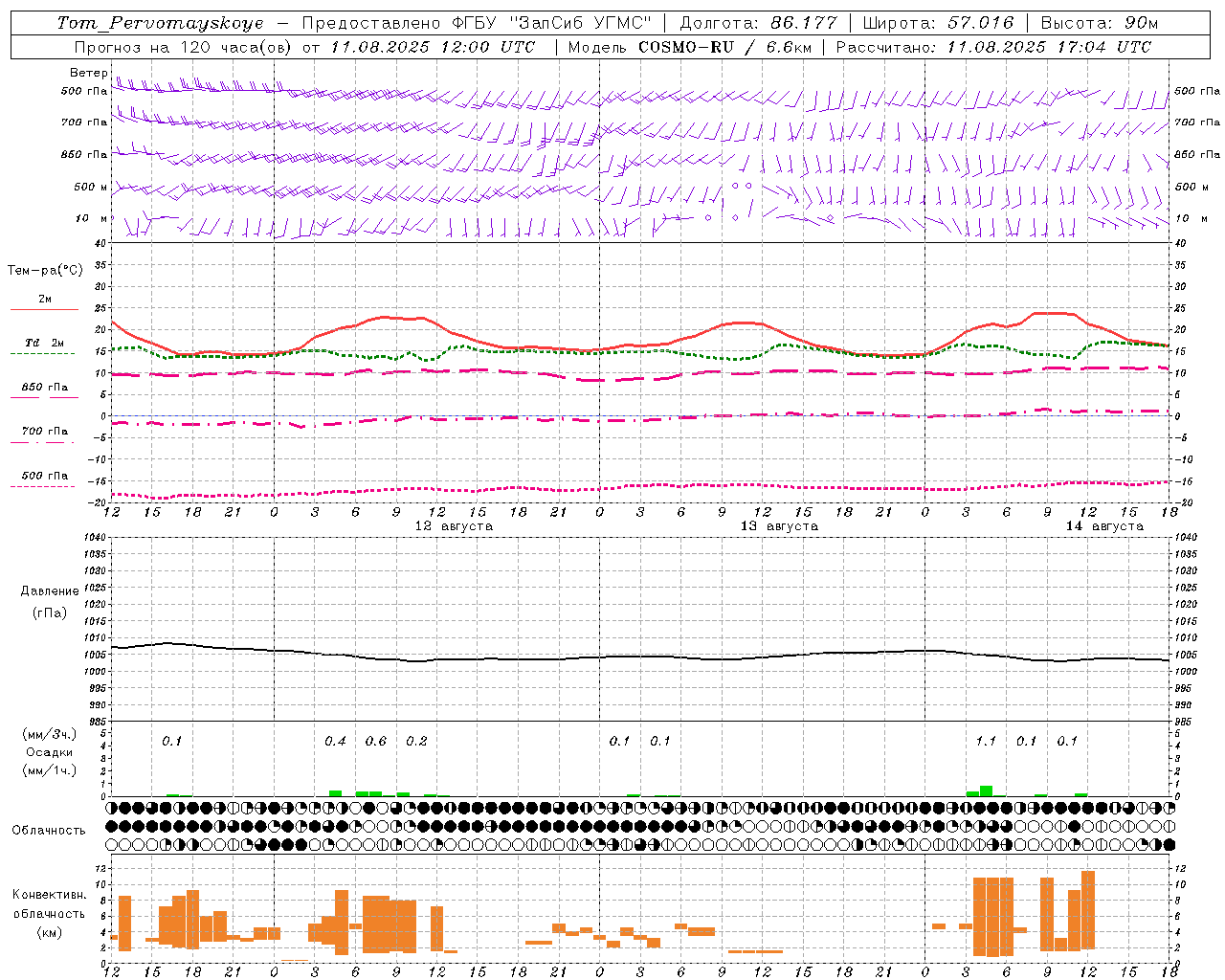Click '700 гПа' entry in temperature legend

pyautogui.click(x=45, y=432)
